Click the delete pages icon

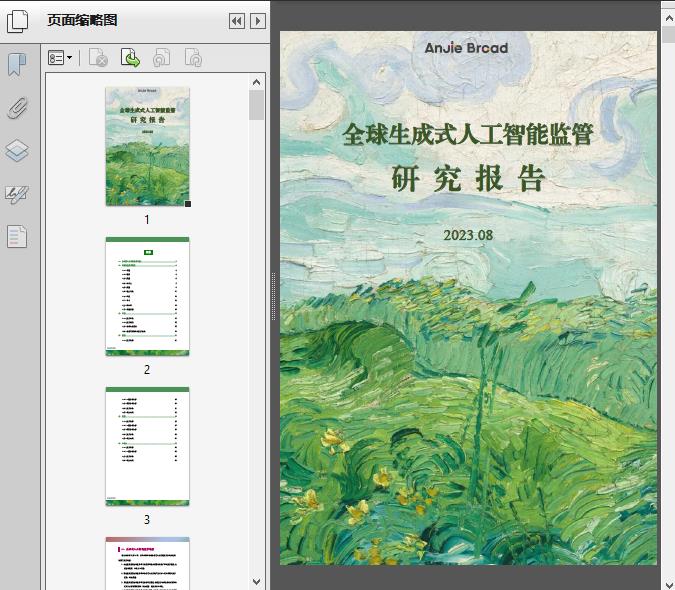(x=98, y=57)
